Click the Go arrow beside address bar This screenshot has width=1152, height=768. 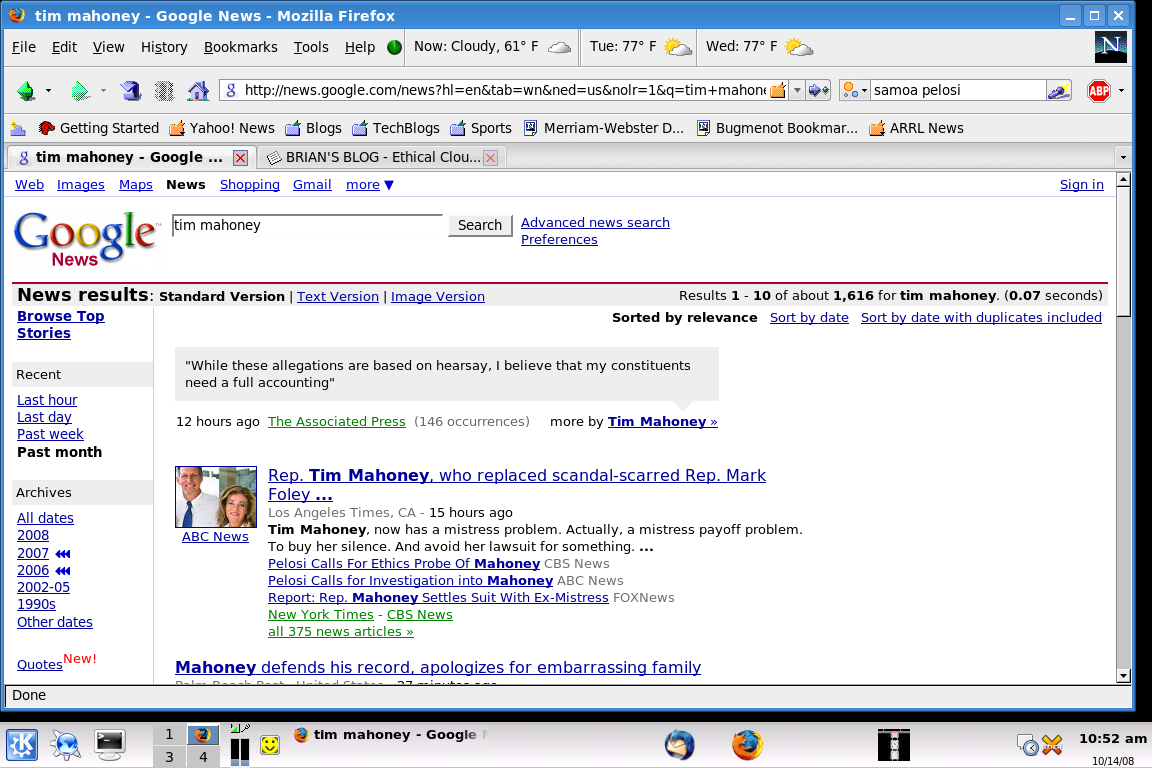tap(818, 90)
